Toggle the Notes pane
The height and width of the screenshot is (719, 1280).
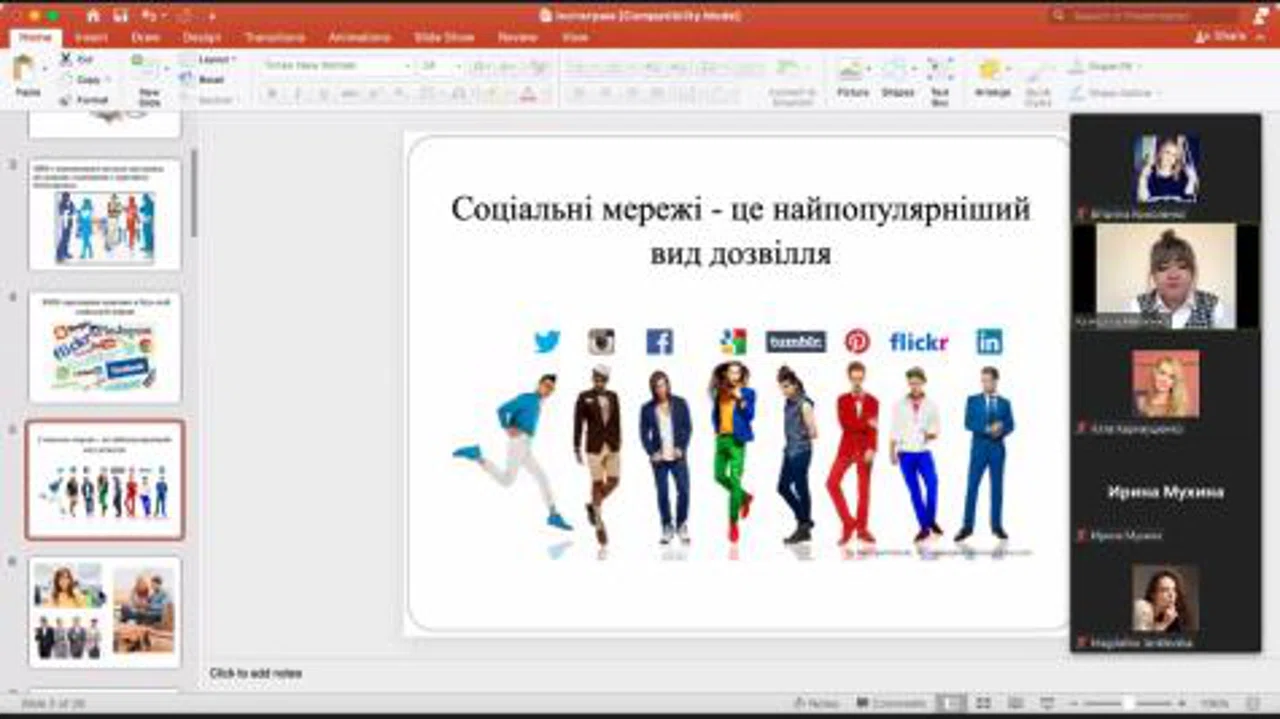point(816,703)
